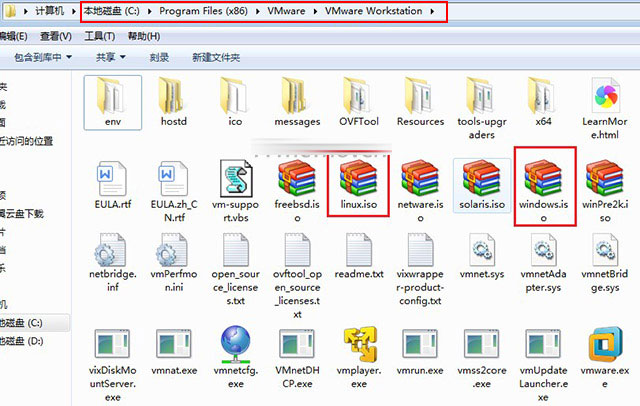Select the linux.iso archive icon
Viewport: 640px width, 406px height.
pos(358,178)
